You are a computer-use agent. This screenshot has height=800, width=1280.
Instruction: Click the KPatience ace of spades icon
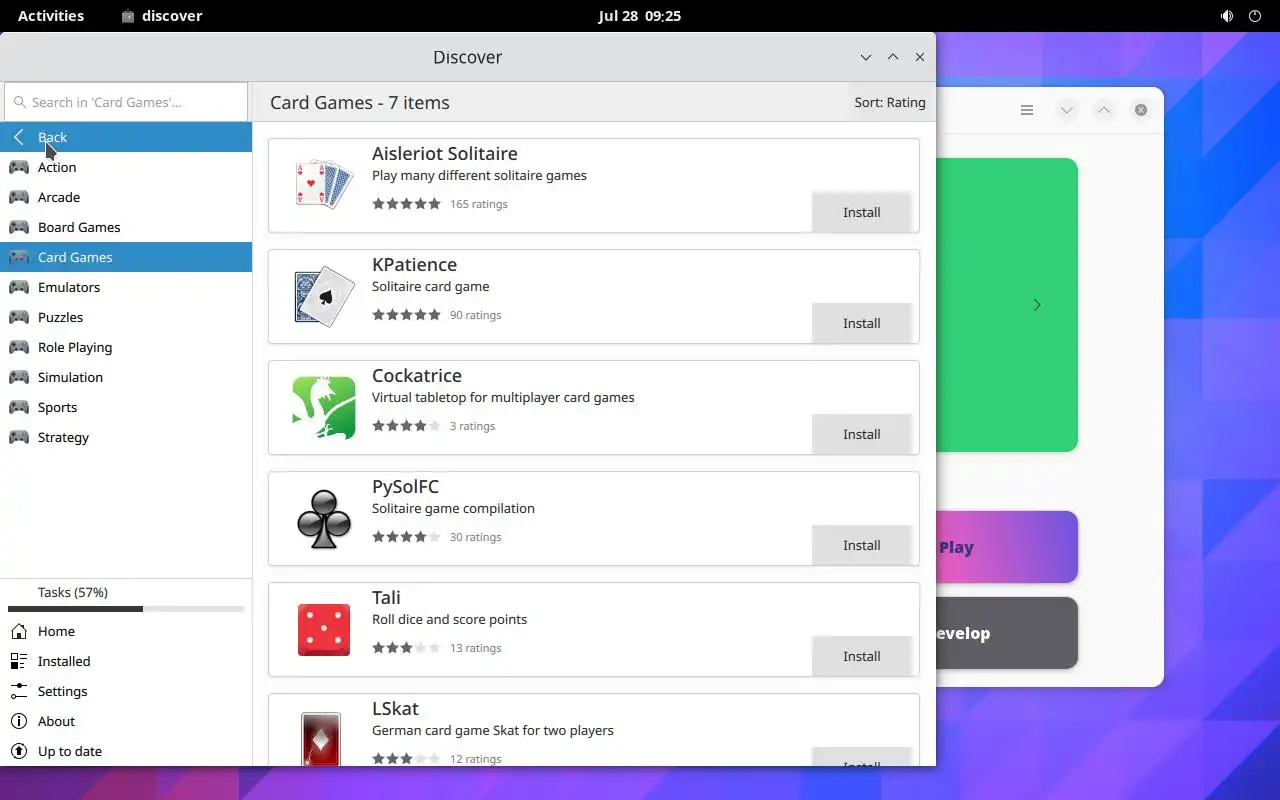pyautogui.click(x=324, y=296)
